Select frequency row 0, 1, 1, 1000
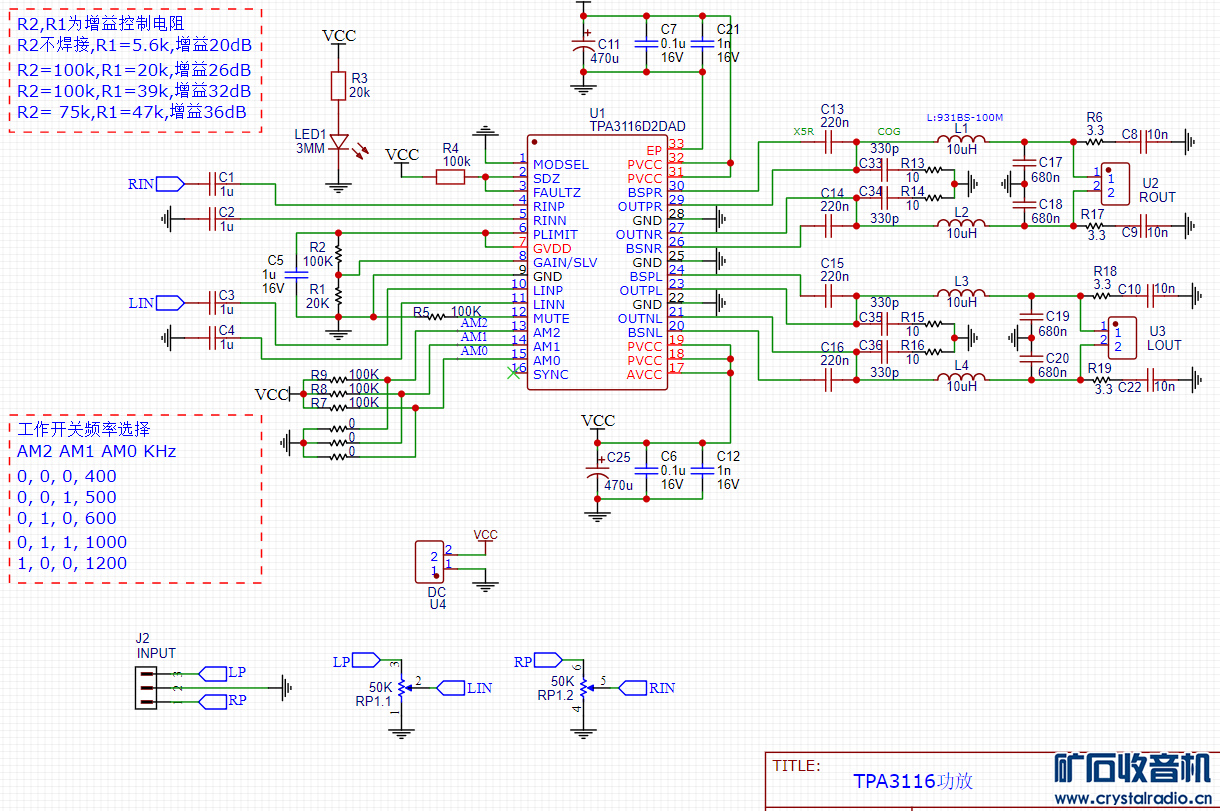The width and height of the screenshot is (1220, 811). (72, 542)
